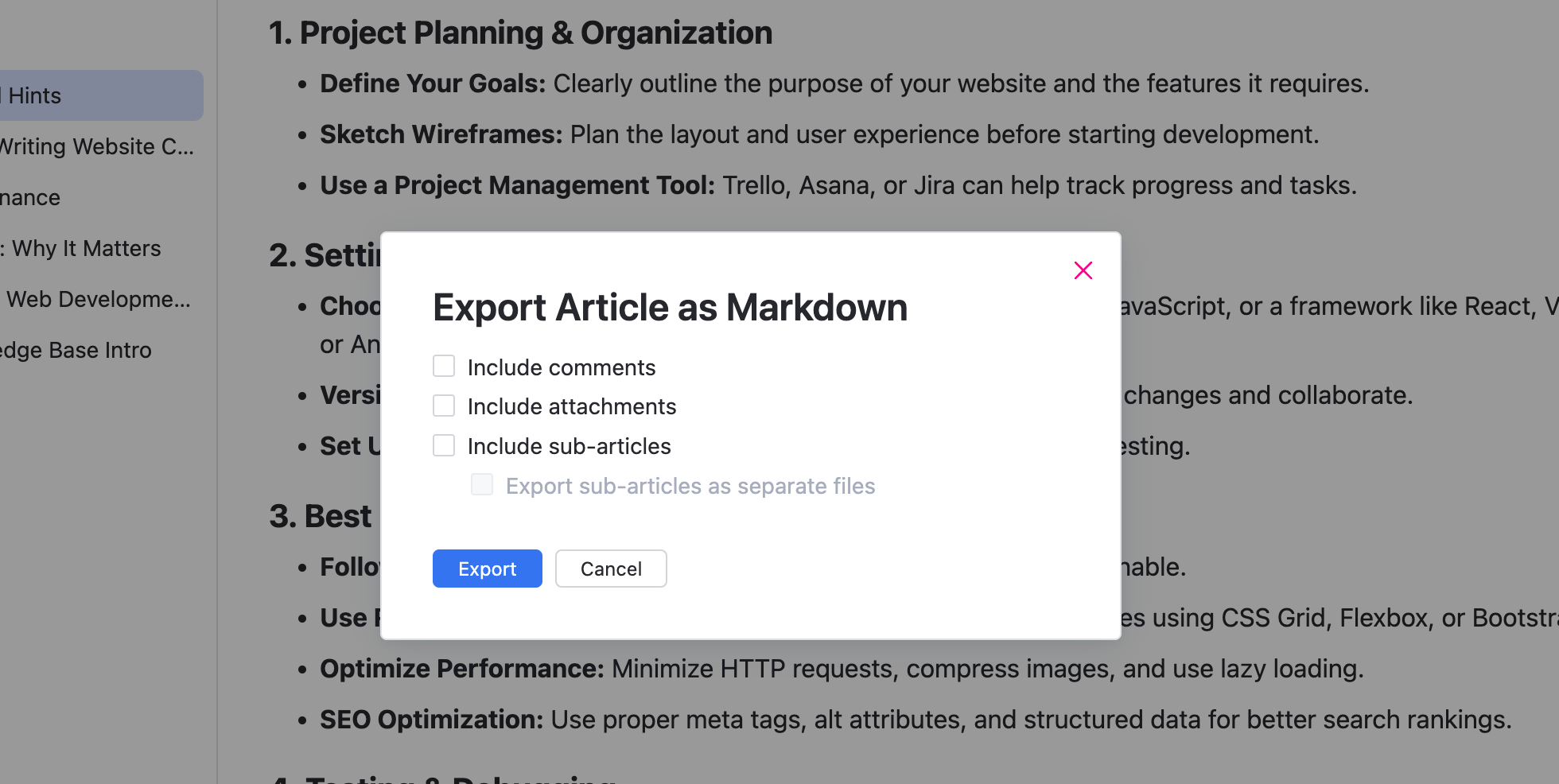Image resolution: width=1559 pixels, height=784 pixels.
Task: Click the Export Article as Markdown title
Action: [x=670, y=308]
